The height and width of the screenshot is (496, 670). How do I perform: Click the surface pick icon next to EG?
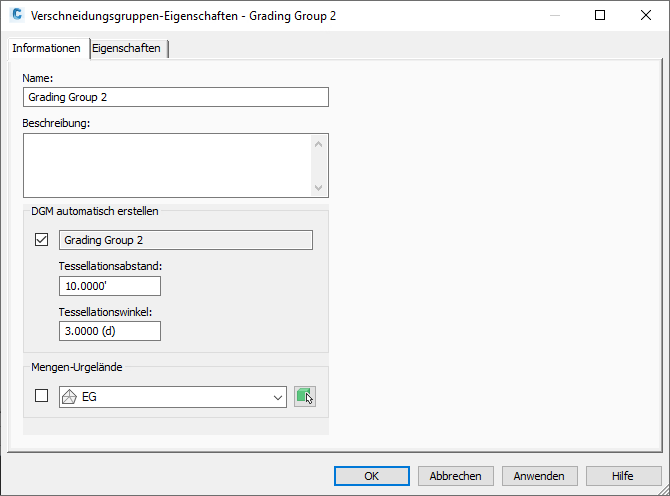pos(305,397)
